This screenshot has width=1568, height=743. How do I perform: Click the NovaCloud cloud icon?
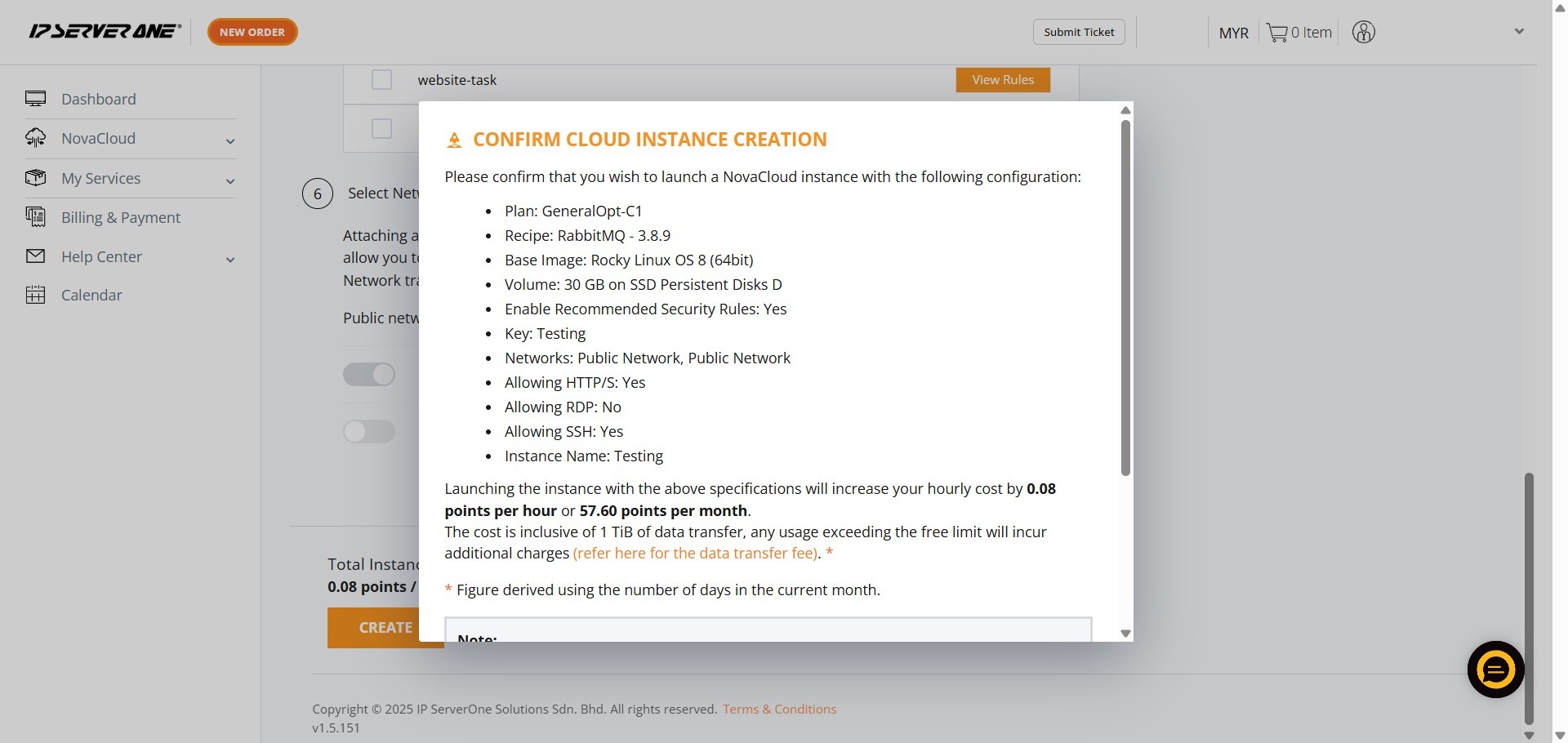(35, 138)
